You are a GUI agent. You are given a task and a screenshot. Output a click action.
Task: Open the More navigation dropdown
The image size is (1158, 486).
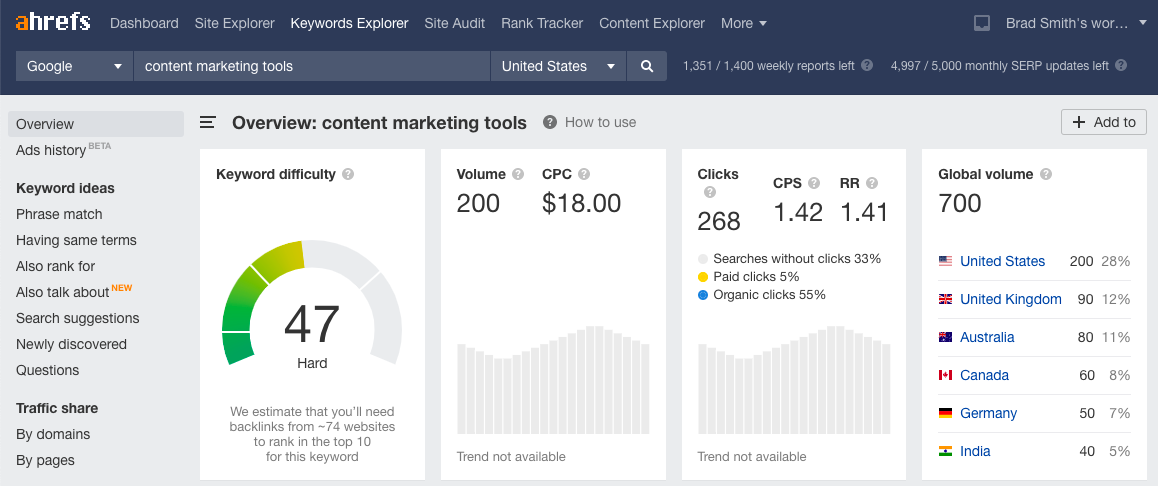coord(744,23)
